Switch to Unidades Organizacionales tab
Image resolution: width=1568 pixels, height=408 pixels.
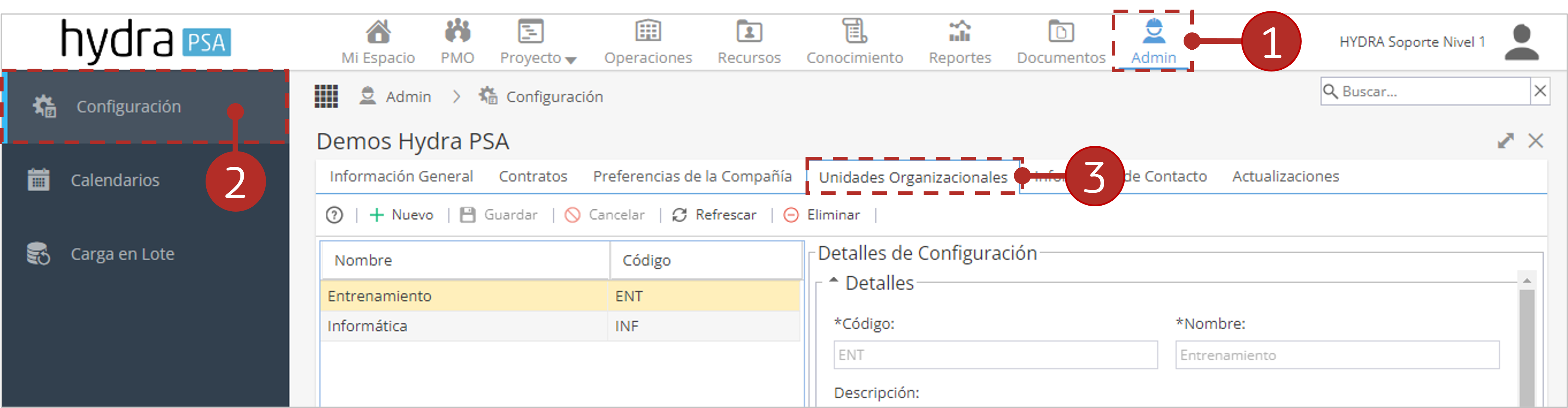[913, 177]
